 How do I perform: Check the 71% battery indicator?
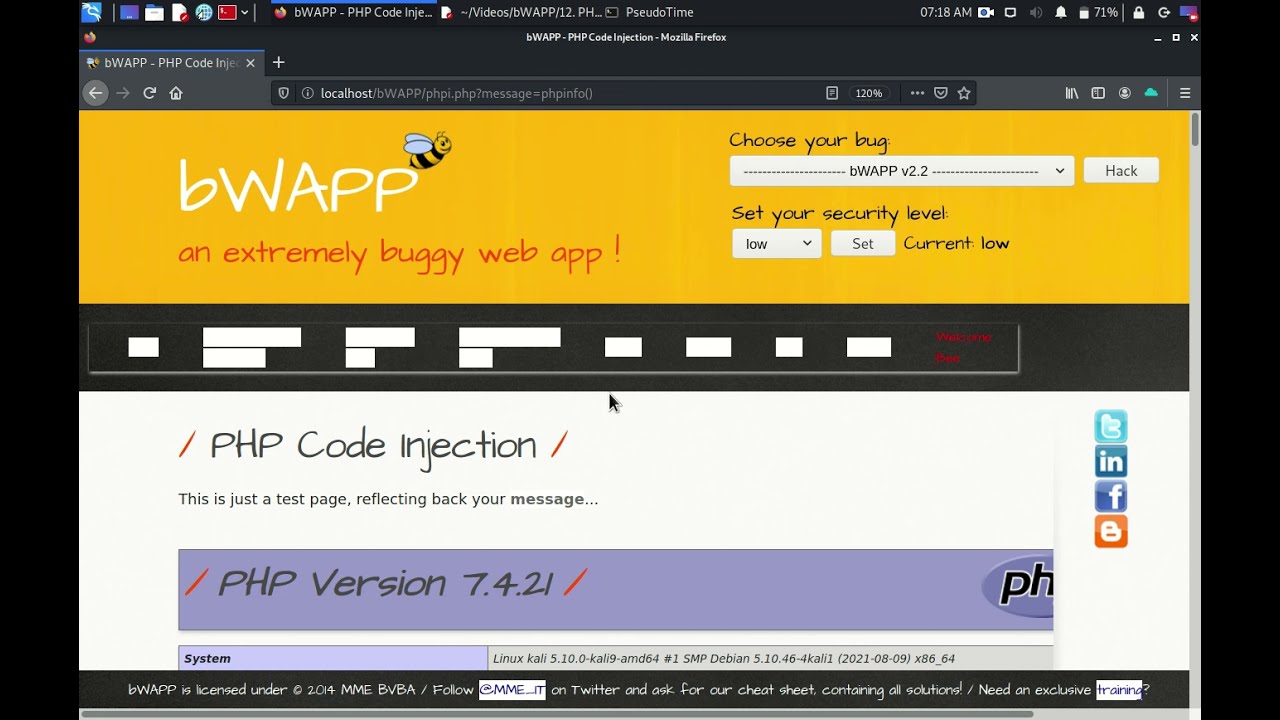point(1098,12)
